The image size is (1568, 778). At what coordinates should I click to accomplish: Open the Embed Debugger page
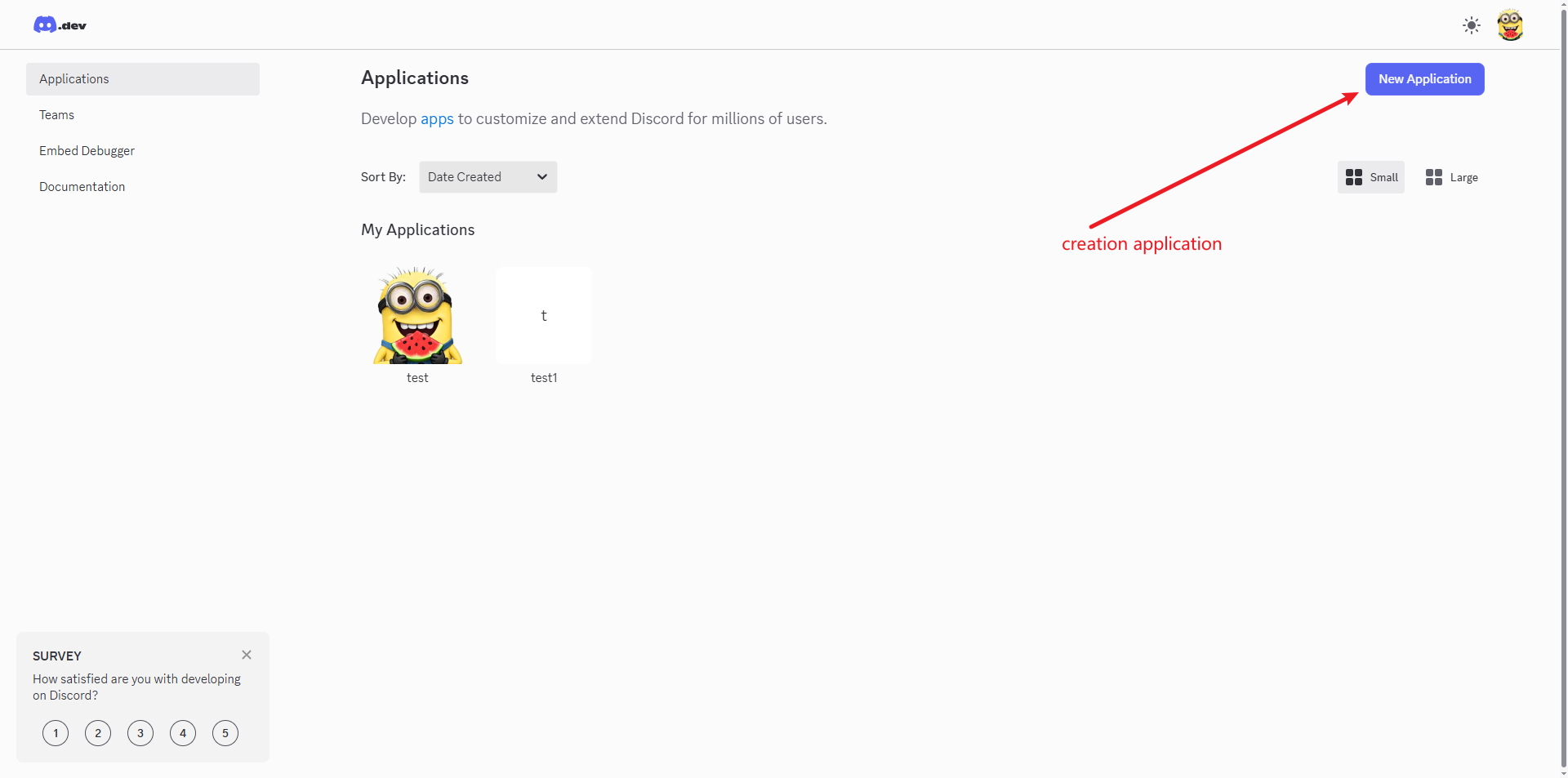click(x=87, y=150)
